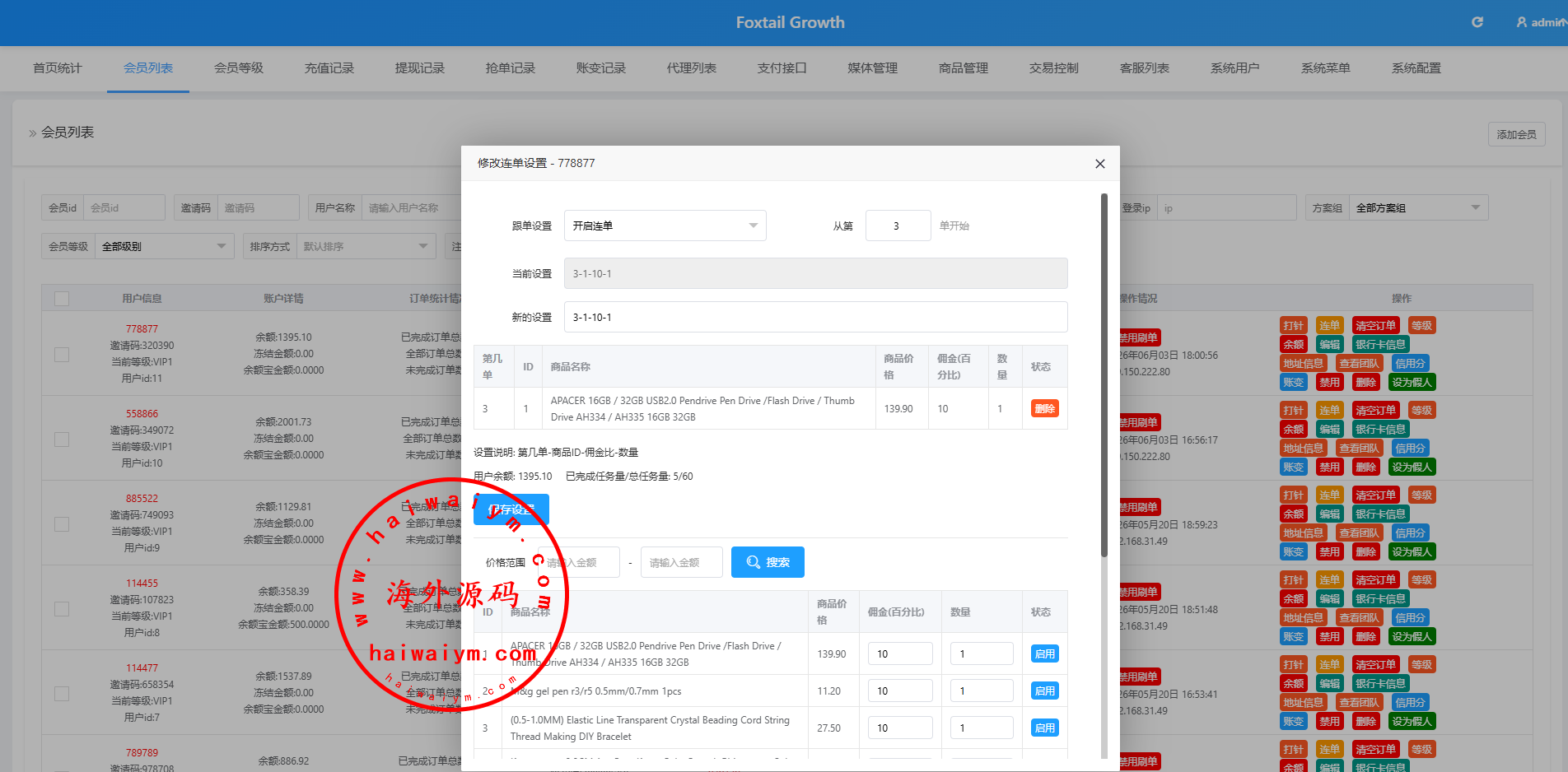The image size is (1568, 772).
Task: Tick the select-all checkbox in table header
Action: [x=62, y=299]
